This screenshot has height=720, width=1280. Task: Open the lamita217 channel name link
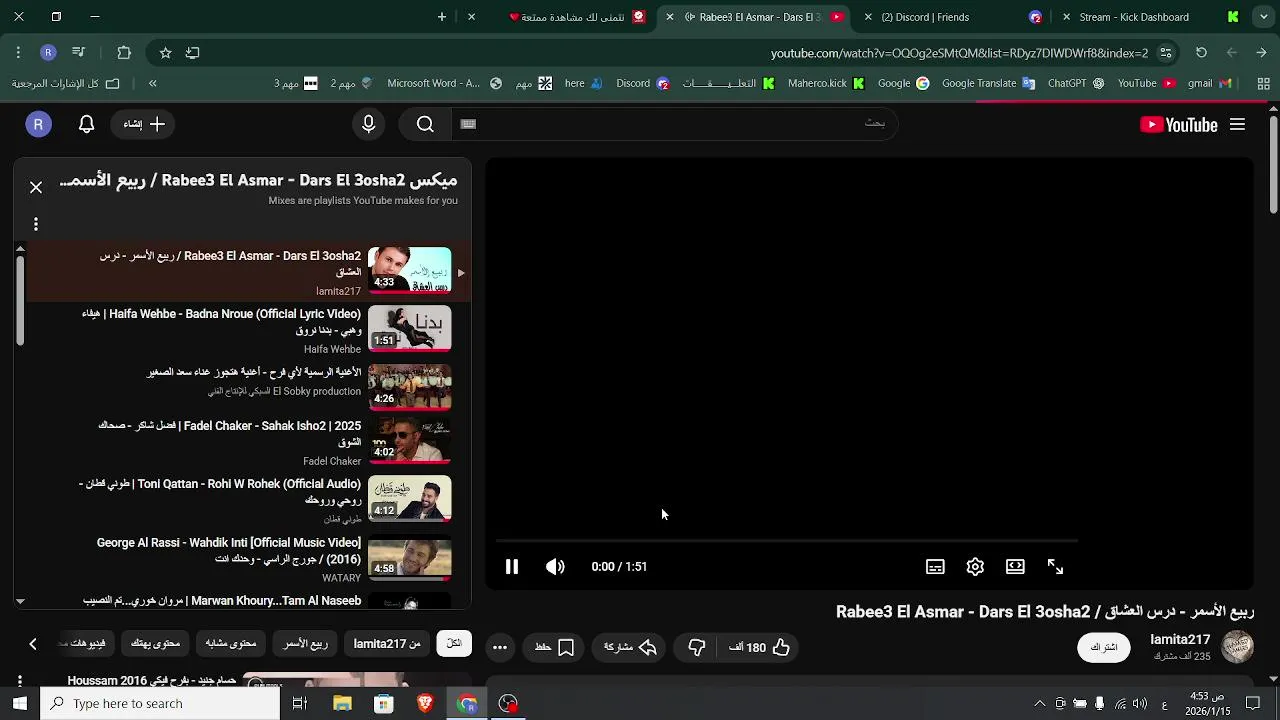click(1180, 639)
